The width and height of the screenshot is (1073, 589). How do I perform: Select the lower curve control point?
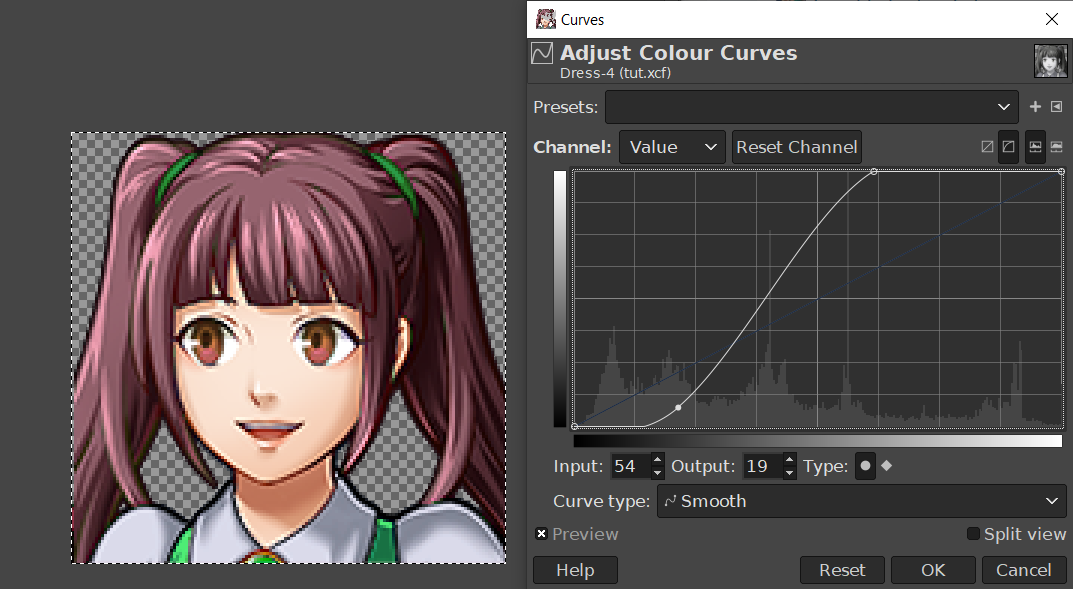[x=678, y=408]
